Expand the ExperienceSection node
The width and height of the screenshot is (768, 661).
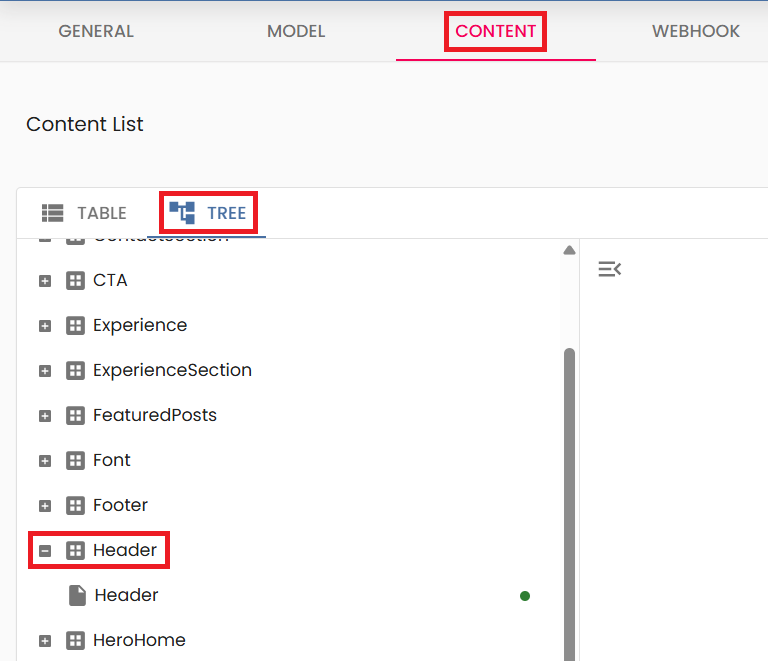point(45,371)
